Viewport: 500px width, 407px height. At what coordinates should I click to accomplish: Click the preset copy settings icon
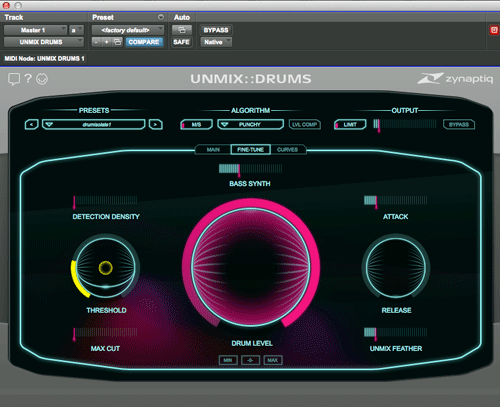point(117,42)
